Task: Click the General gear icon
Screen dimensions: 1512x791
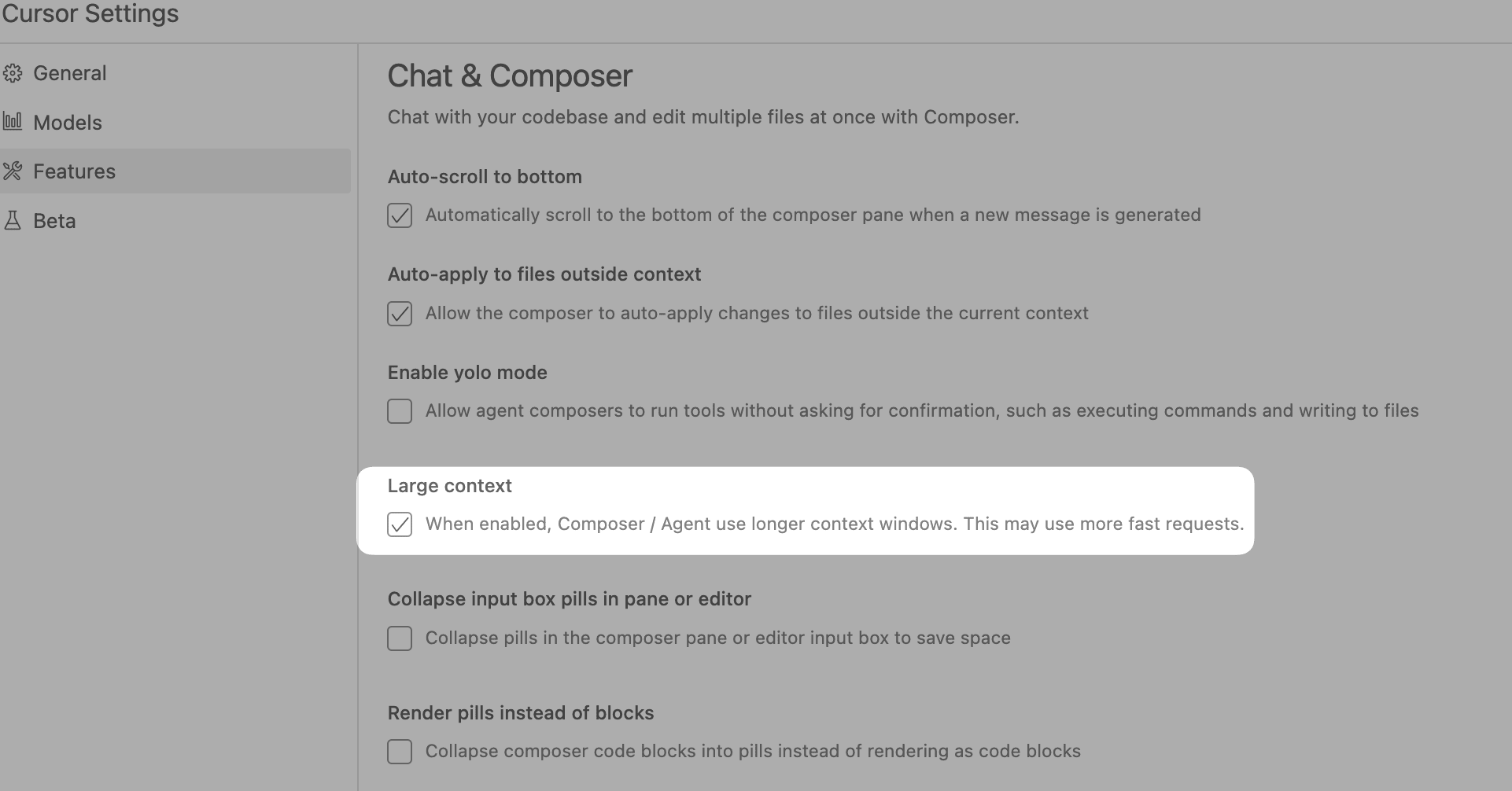Action: pos(13,73)
